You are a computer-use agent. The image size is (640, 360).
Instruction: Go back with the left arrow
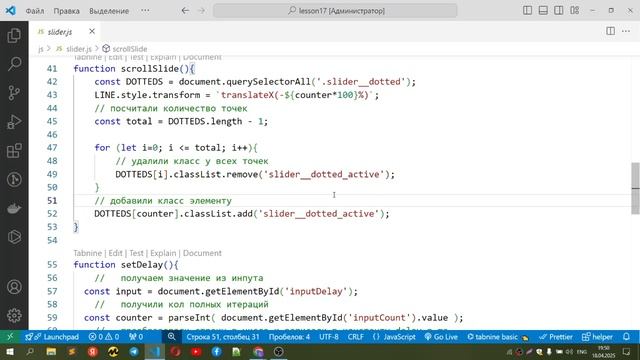click(185, 11)
